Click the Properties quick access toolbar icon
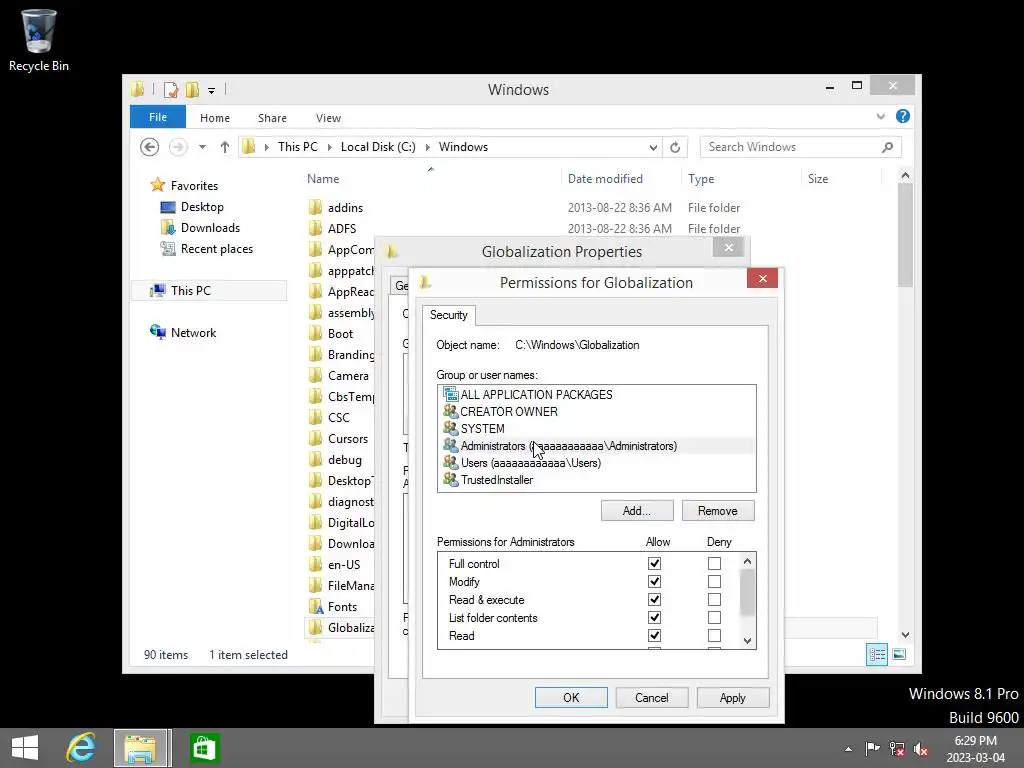Viewport: 1024px width, 768px height. pyautogui.click(x=171, y=89)
